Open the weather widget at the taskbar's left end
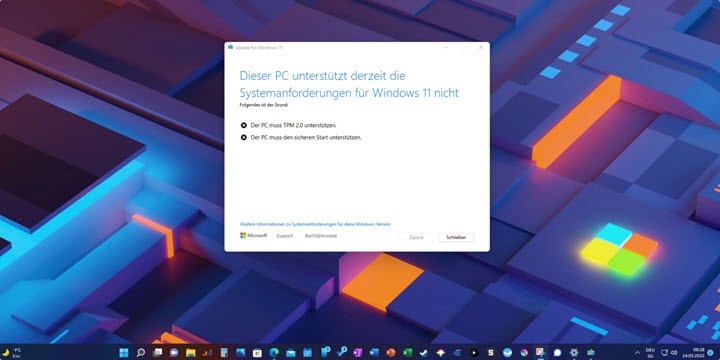Image resolution: width=720 pixels, height=360 pixels. coord(12,353)
